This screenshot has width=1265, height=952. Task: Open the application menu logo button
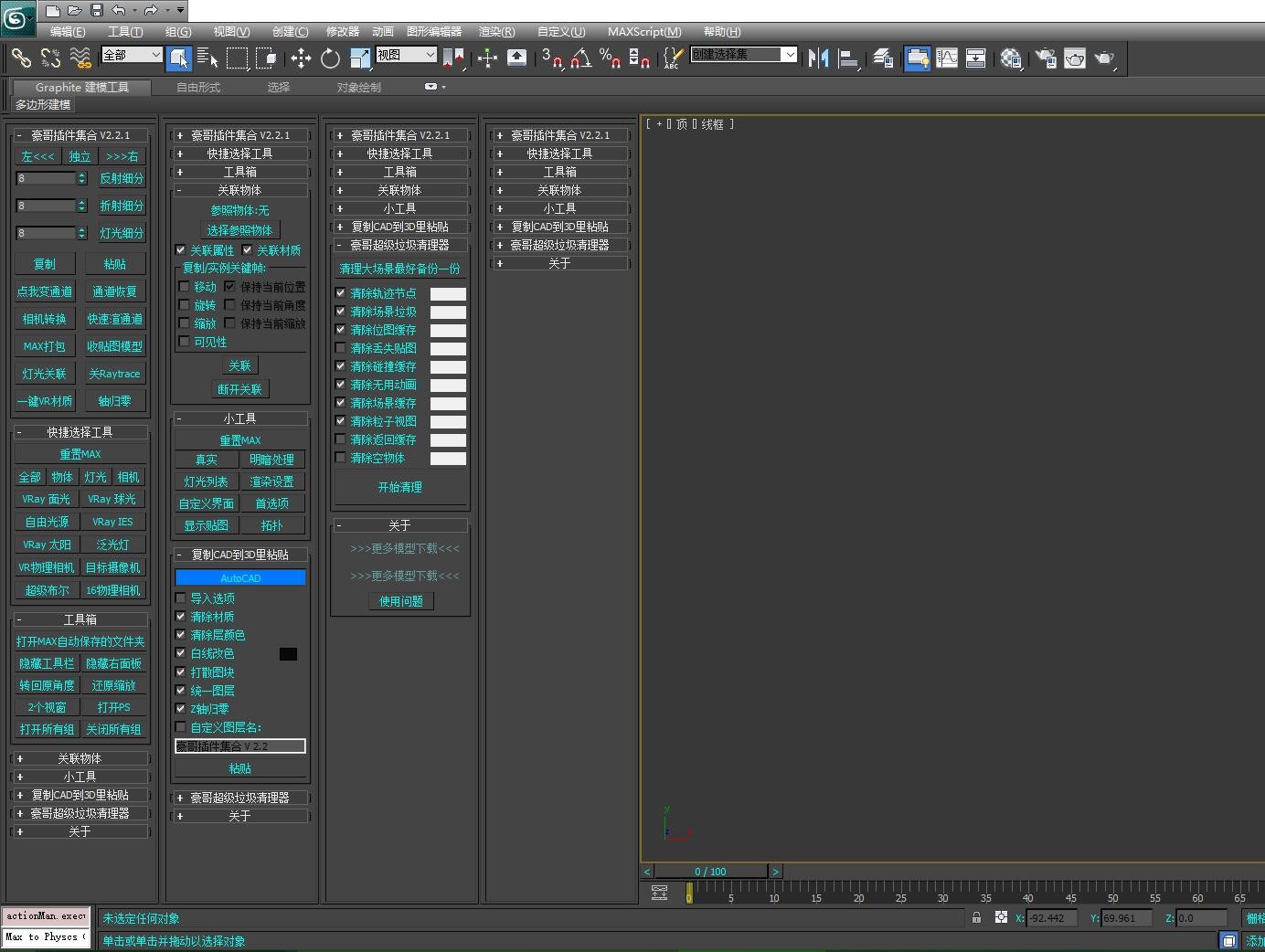tap(17, 17)
